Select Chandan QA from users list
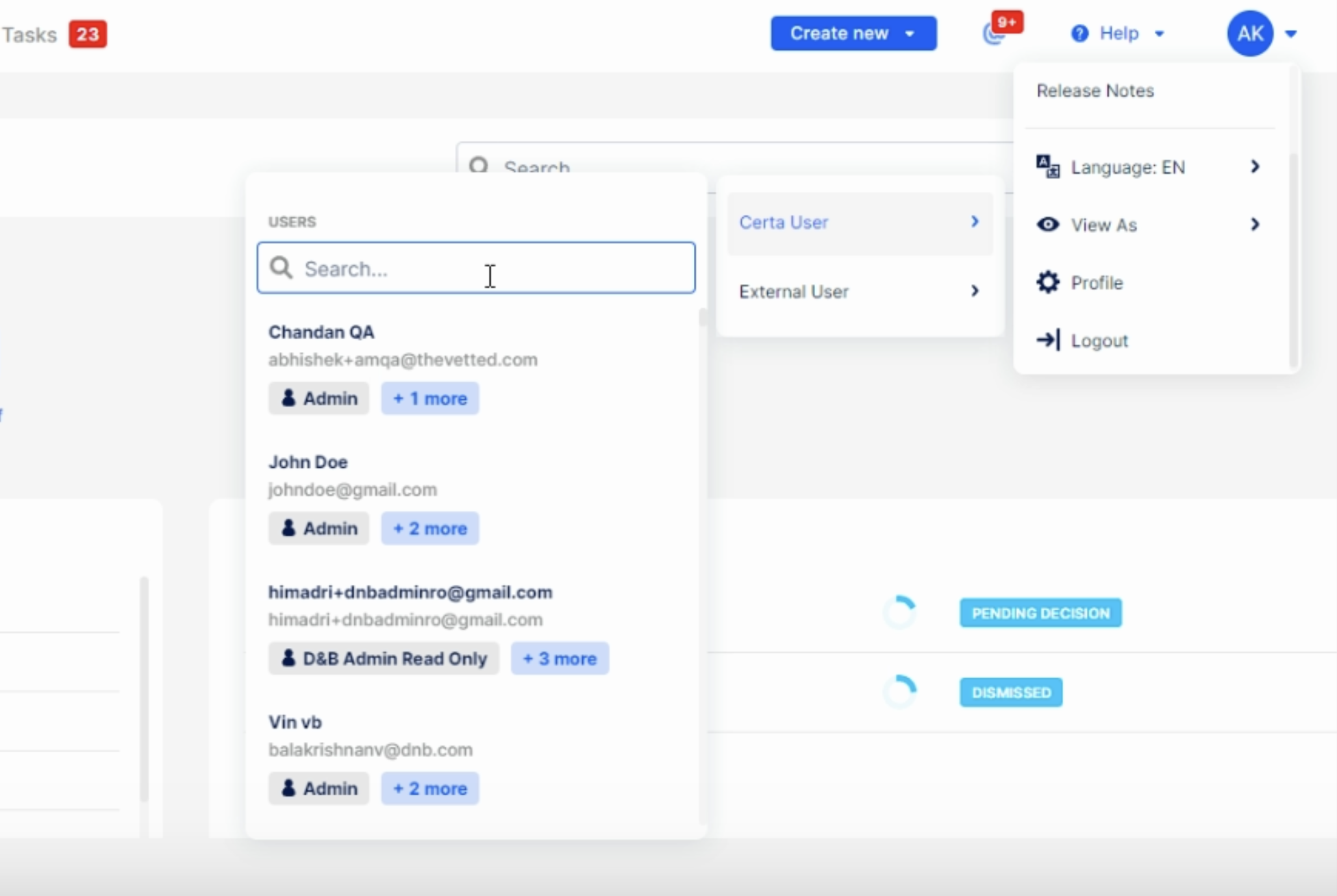The image size is (1337, 896). pyautogui.click(x=321, y=332)
